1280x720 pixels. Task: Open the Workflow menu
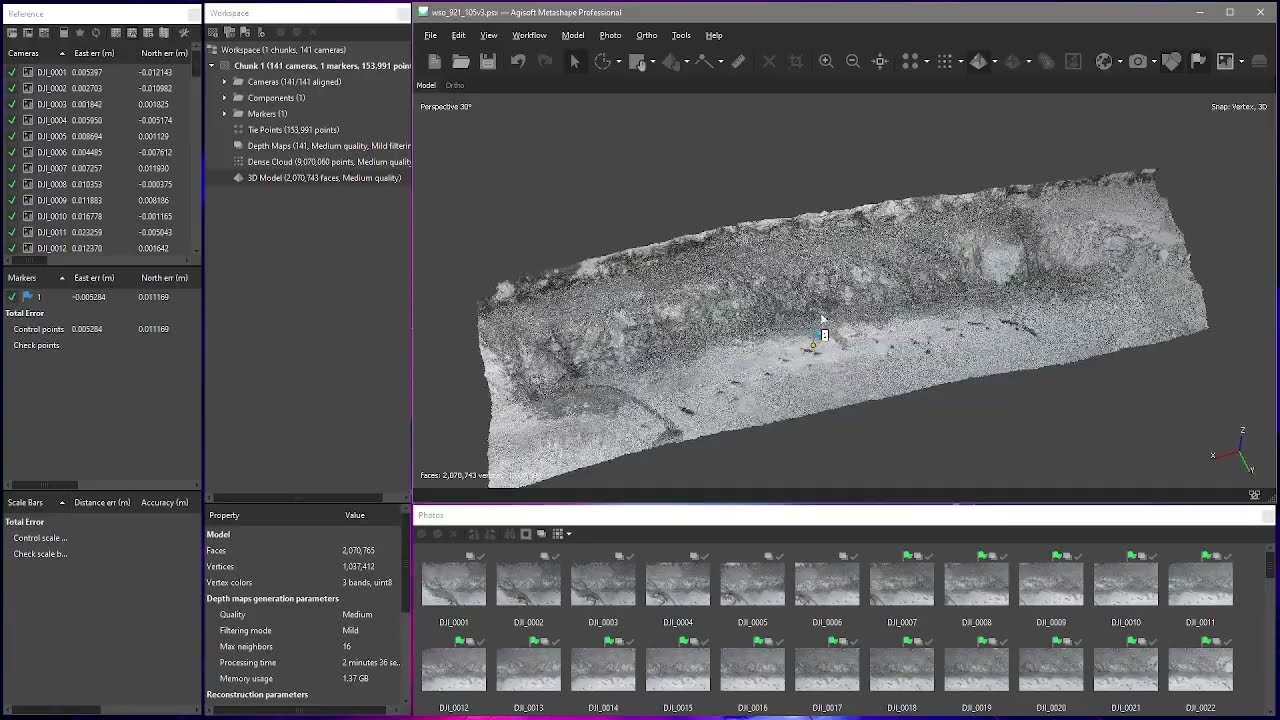pos(529,35)
